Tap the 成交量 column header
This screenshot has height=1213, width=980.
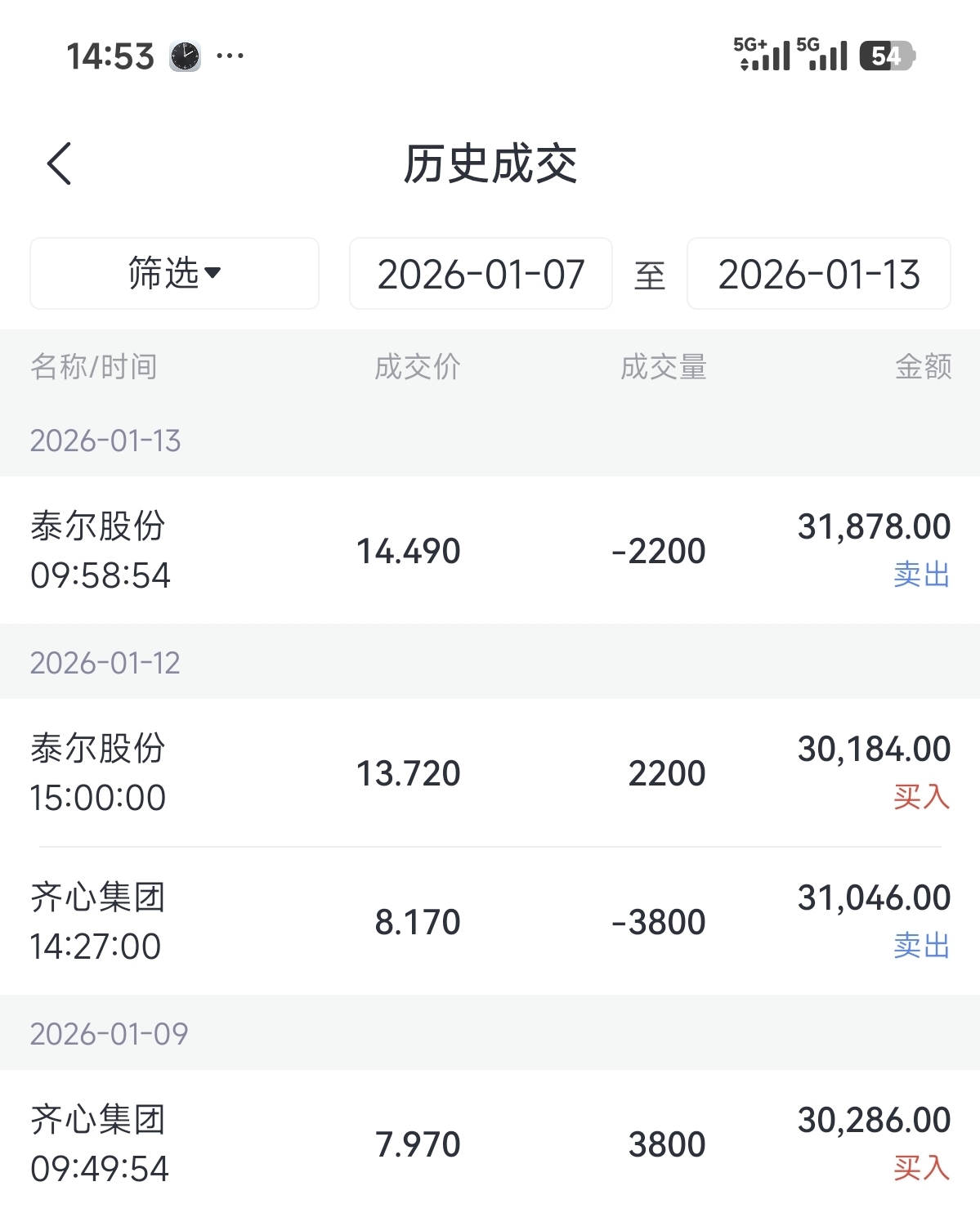click(x=663, y=367)
